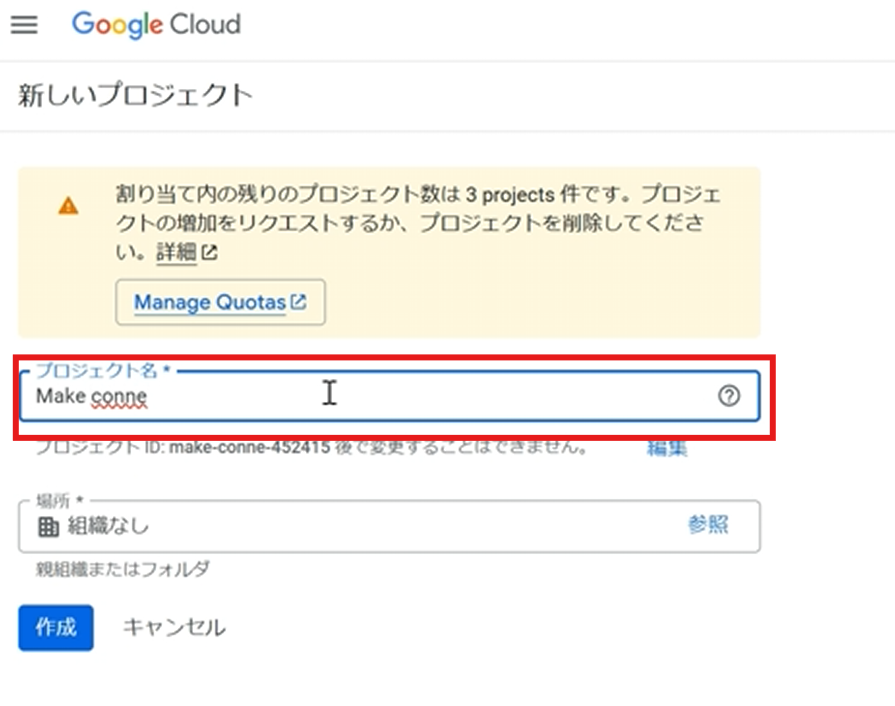Click the 組織なし location value
Viewport: 895px width, 706px height.
click(x=108, y=526)
